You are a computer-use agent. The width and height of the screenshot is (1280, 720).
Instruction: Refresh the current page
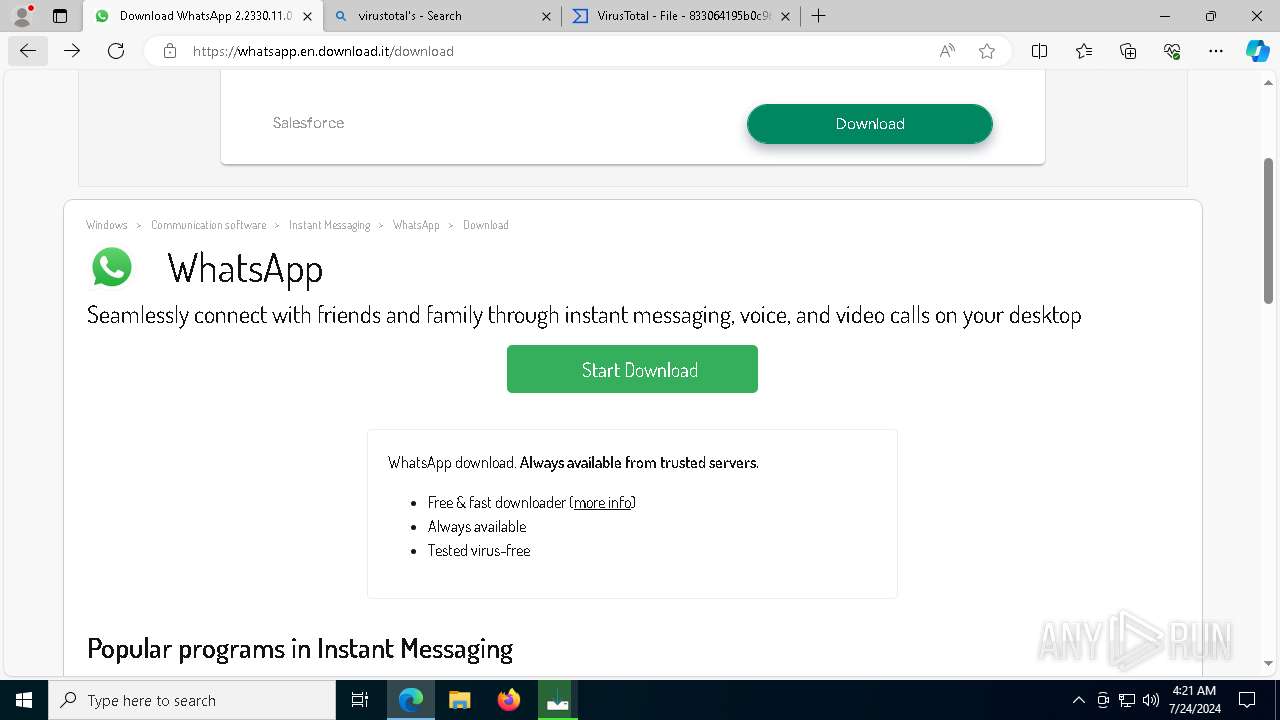(116, 51)
